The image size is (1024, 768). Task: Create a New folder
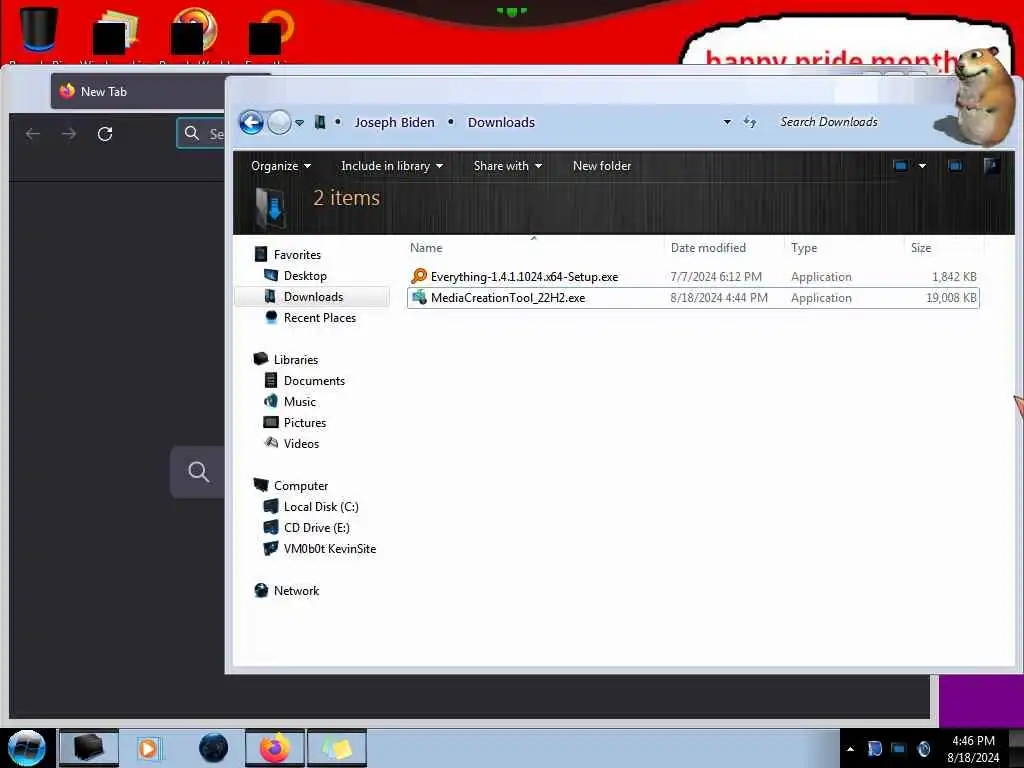click(601, 166)
